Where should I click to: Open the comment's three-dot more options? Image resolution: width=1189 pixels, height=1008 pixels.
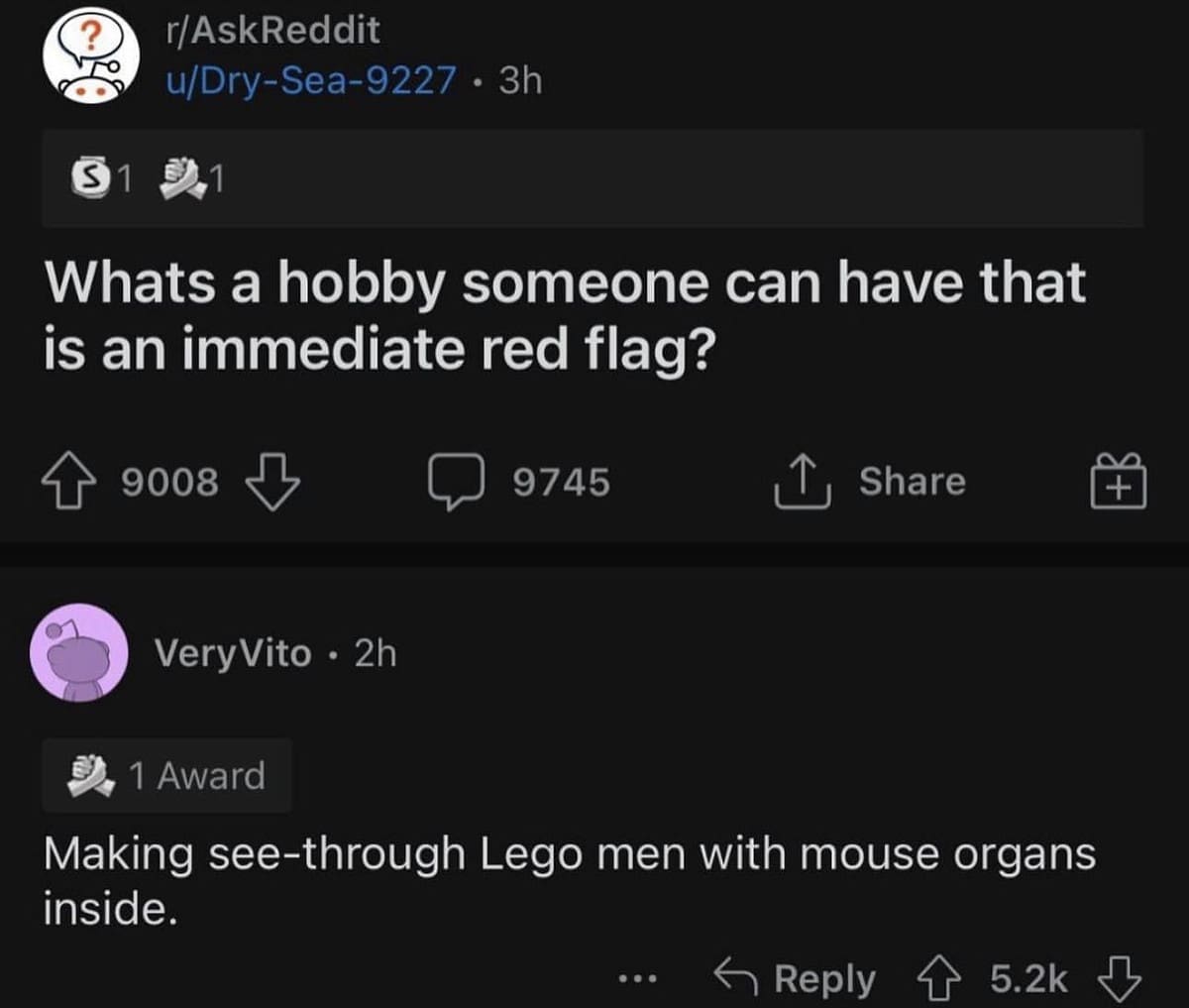click(632, 979)
